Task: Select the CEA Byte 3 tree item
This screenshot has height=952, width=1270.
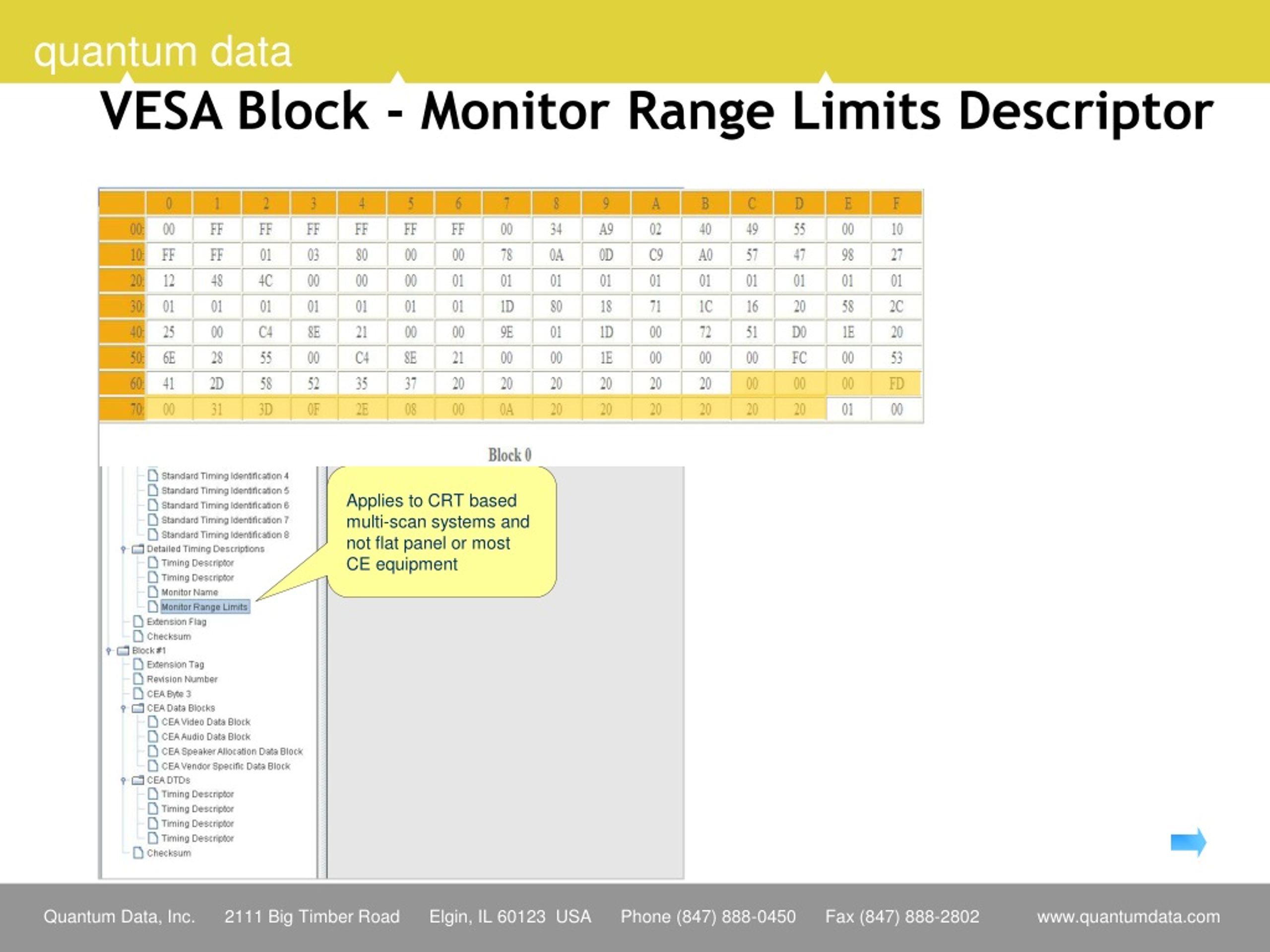Action: pos(169,694)
